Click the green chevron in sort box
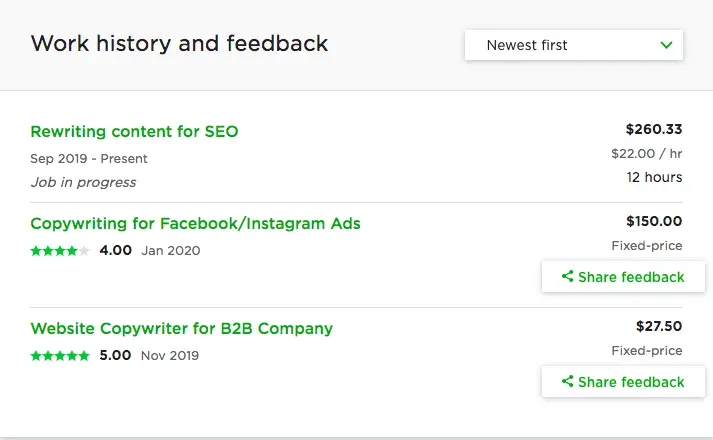Viewport: 713px width, 440px height. click(666, 45)
